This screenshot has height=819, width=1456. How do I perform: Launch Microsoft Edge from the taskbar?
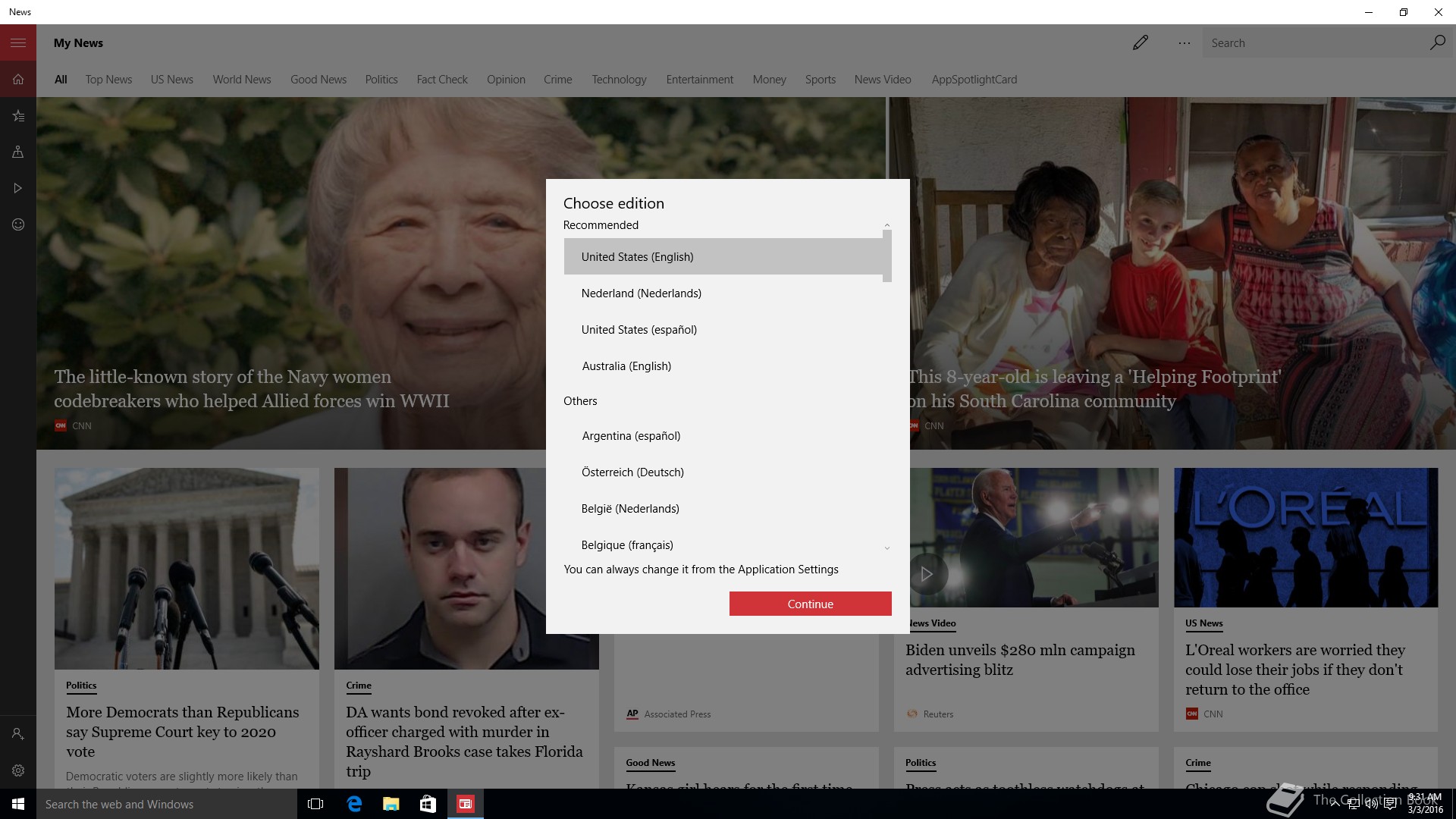353,804
